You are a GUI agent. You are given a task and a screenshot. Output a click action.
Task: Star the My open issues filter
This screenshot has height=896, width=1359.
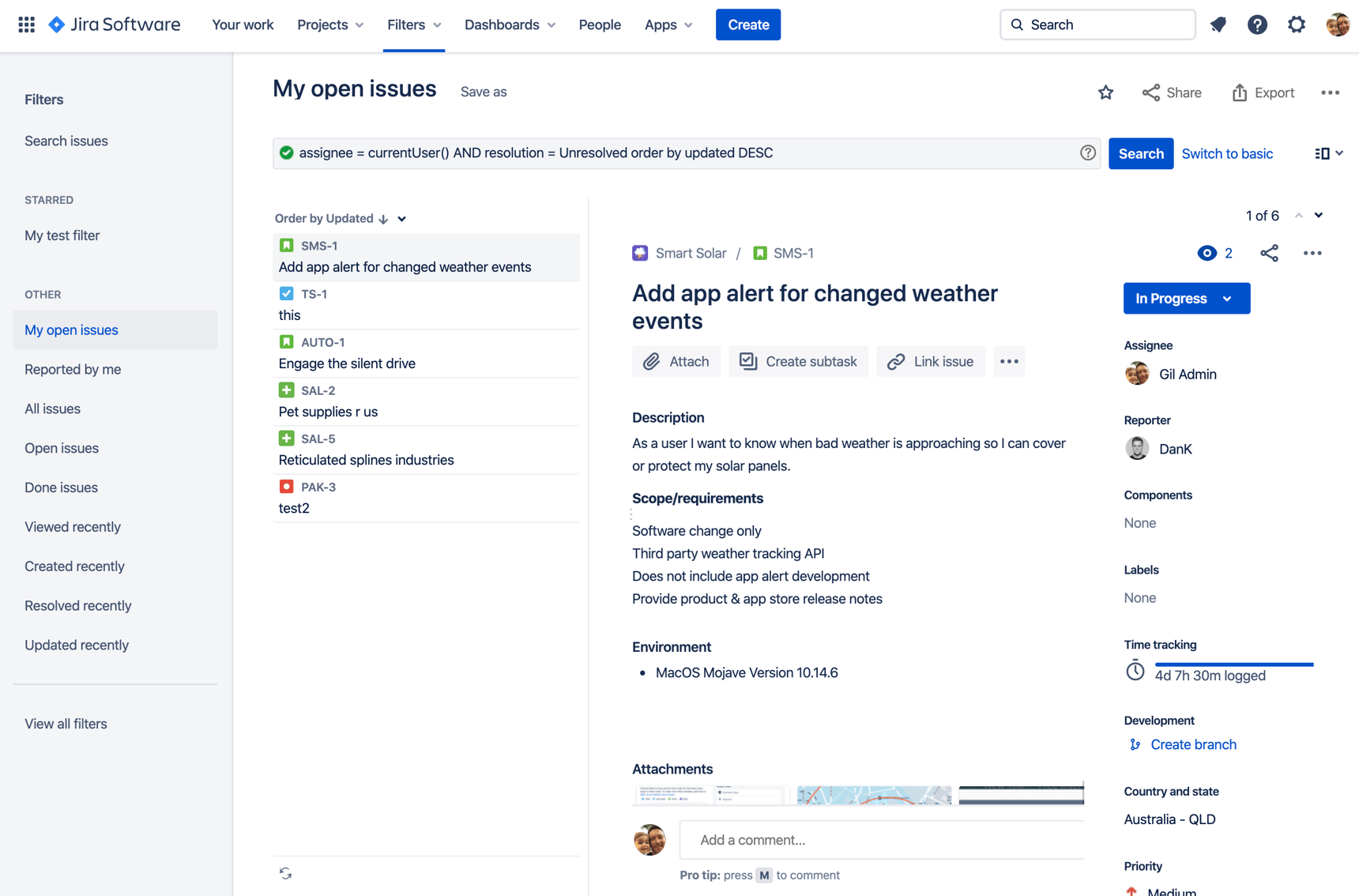(x=1105, y=92)
